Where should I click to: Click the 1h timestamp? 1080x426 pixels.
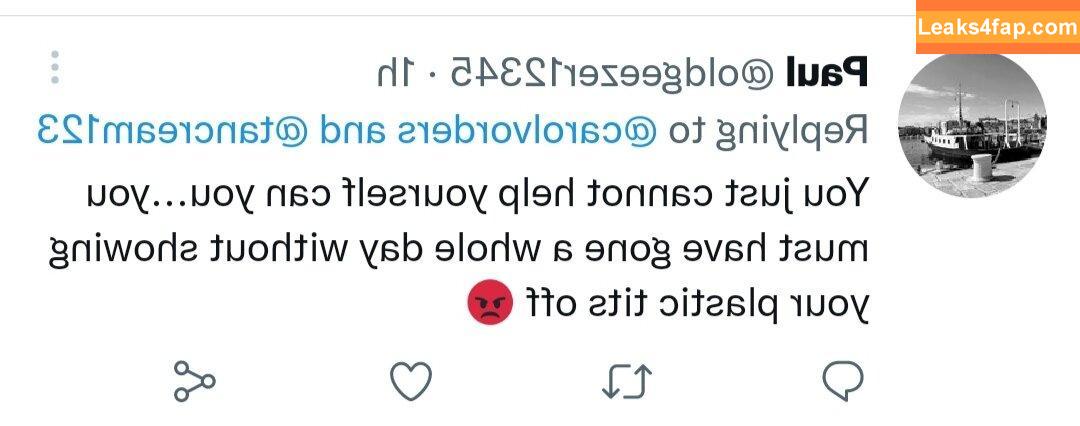[x=396, y=73]
